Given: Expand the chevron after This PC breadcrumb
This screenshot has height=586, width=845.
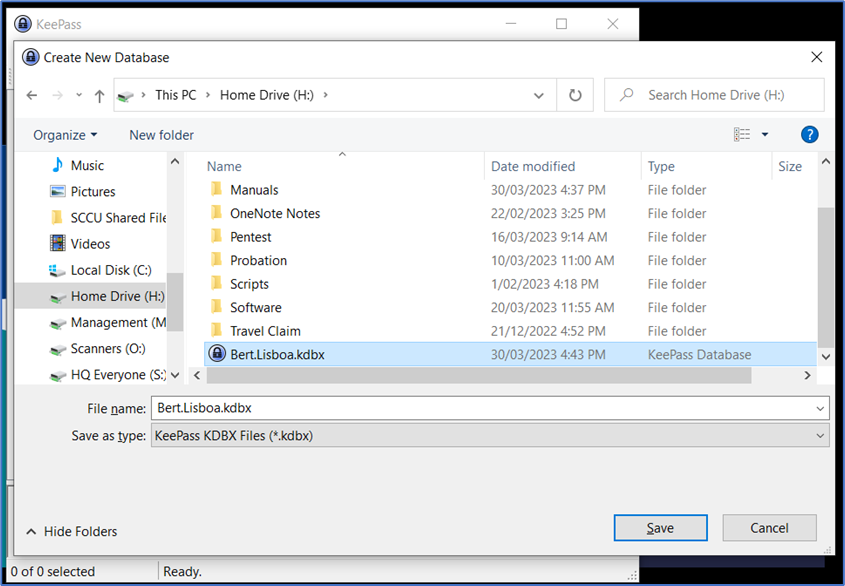Looking at the screenshot, I should tap(207, 95).
